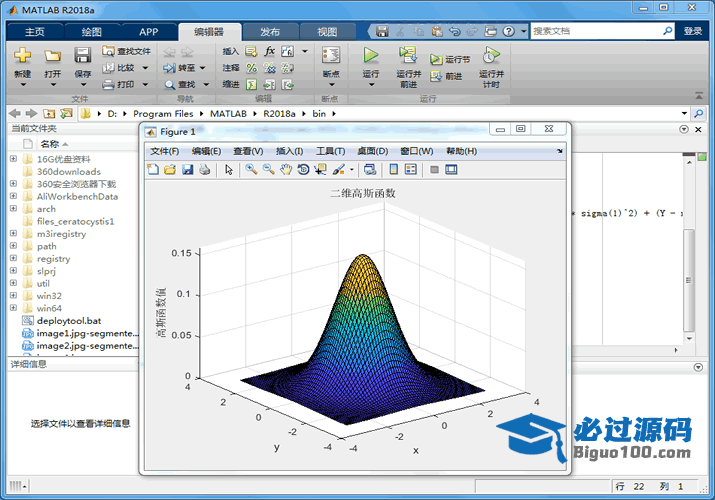This screenshot has width=715, height=500.
Task: Open the Figure 1 Edit (编辑) menu
Action: pyautogui.click(x=206, y=151)
